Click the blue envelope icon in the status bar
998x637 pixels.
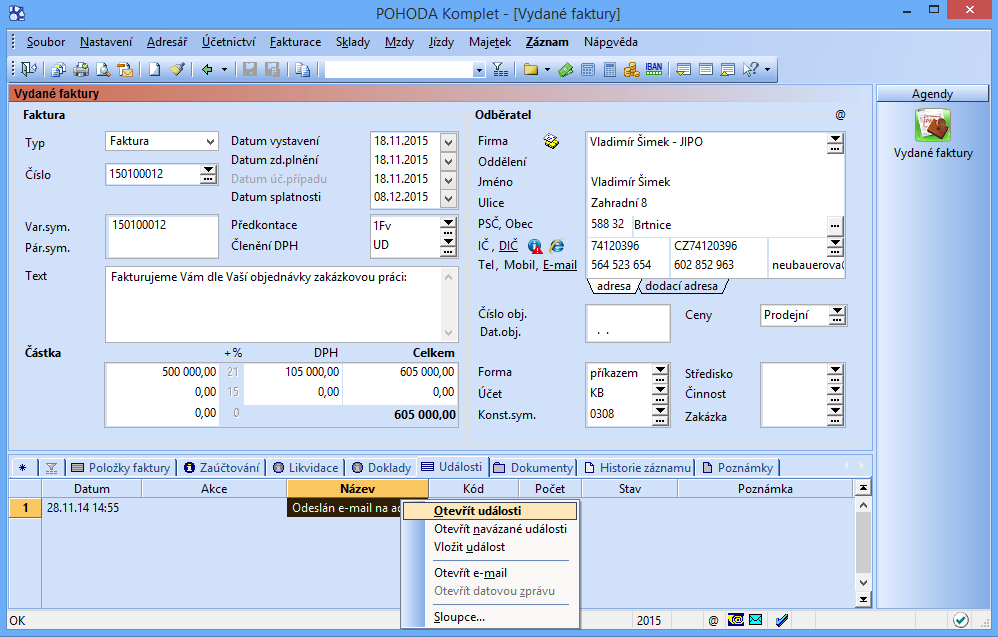(756, 620)
